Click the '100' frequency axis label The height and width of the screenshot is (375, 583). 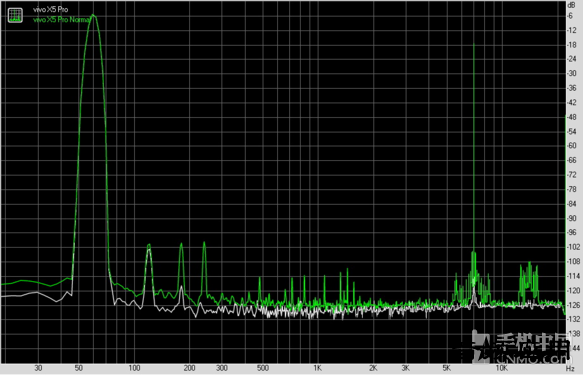point(134,368)
